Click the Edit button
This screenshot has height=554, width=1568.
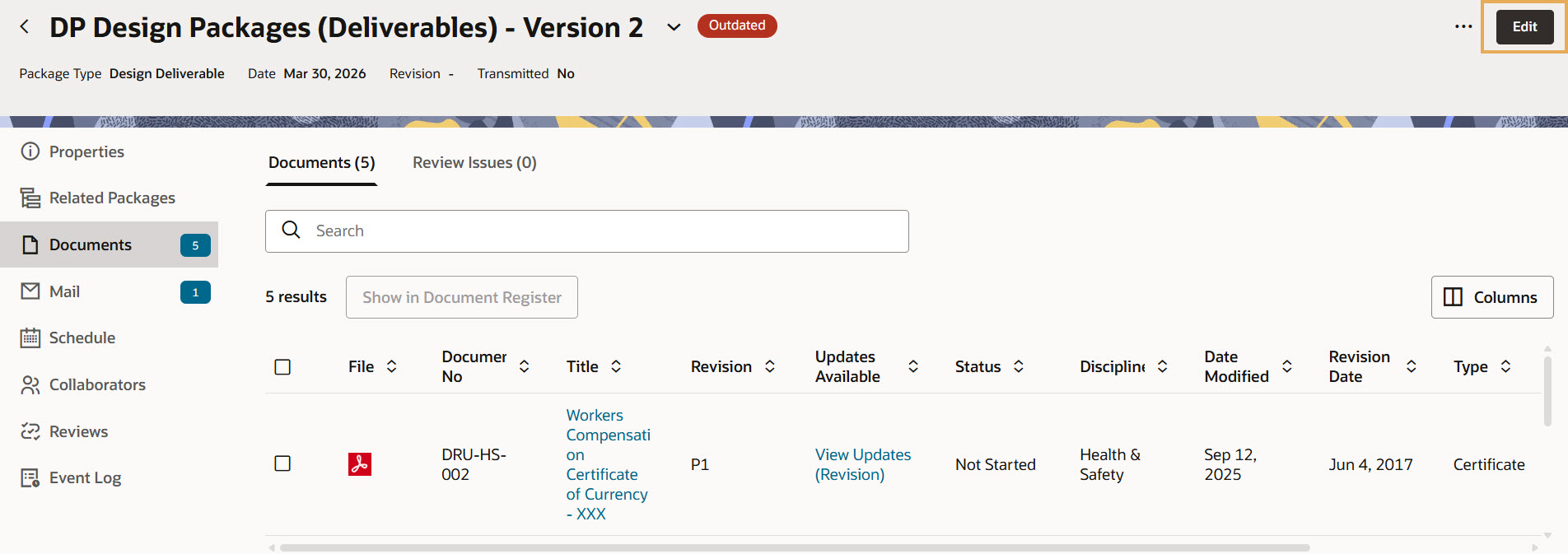[x=1524, y=27]
